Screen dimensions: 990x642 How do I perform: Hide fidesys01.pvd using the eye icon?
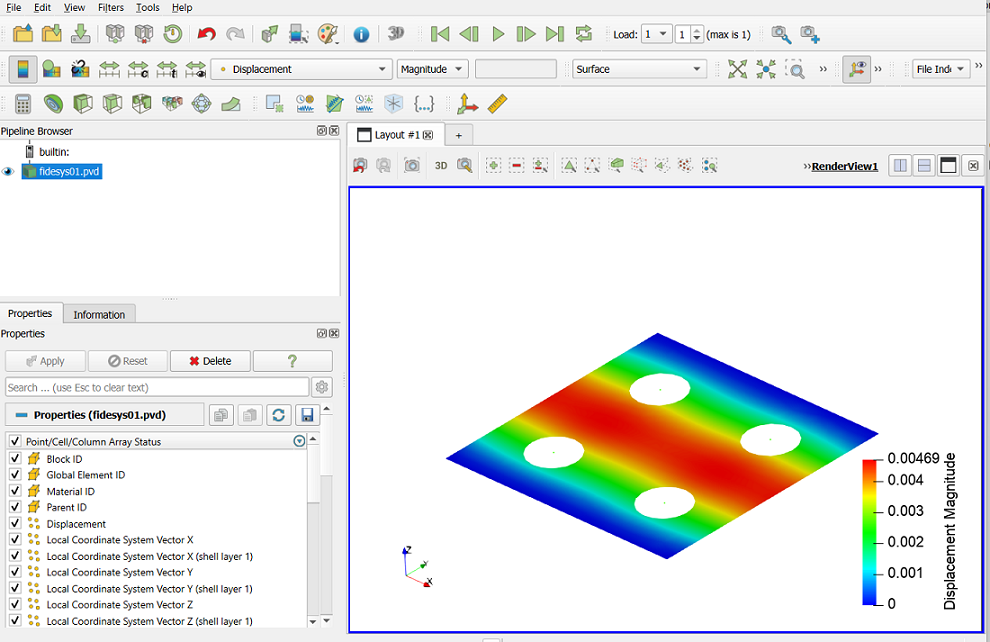click(8, 172)
